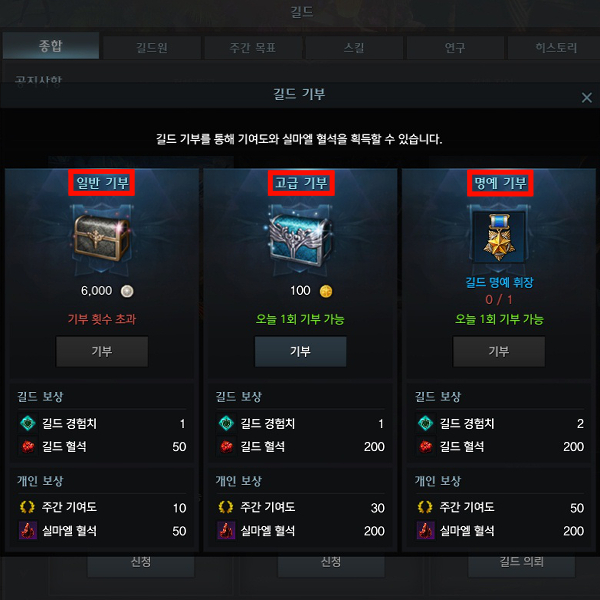Viewport: 600px width, 600px height.
Task: Click the gold coin icon next to 100
Action: [x=326, y=292]
